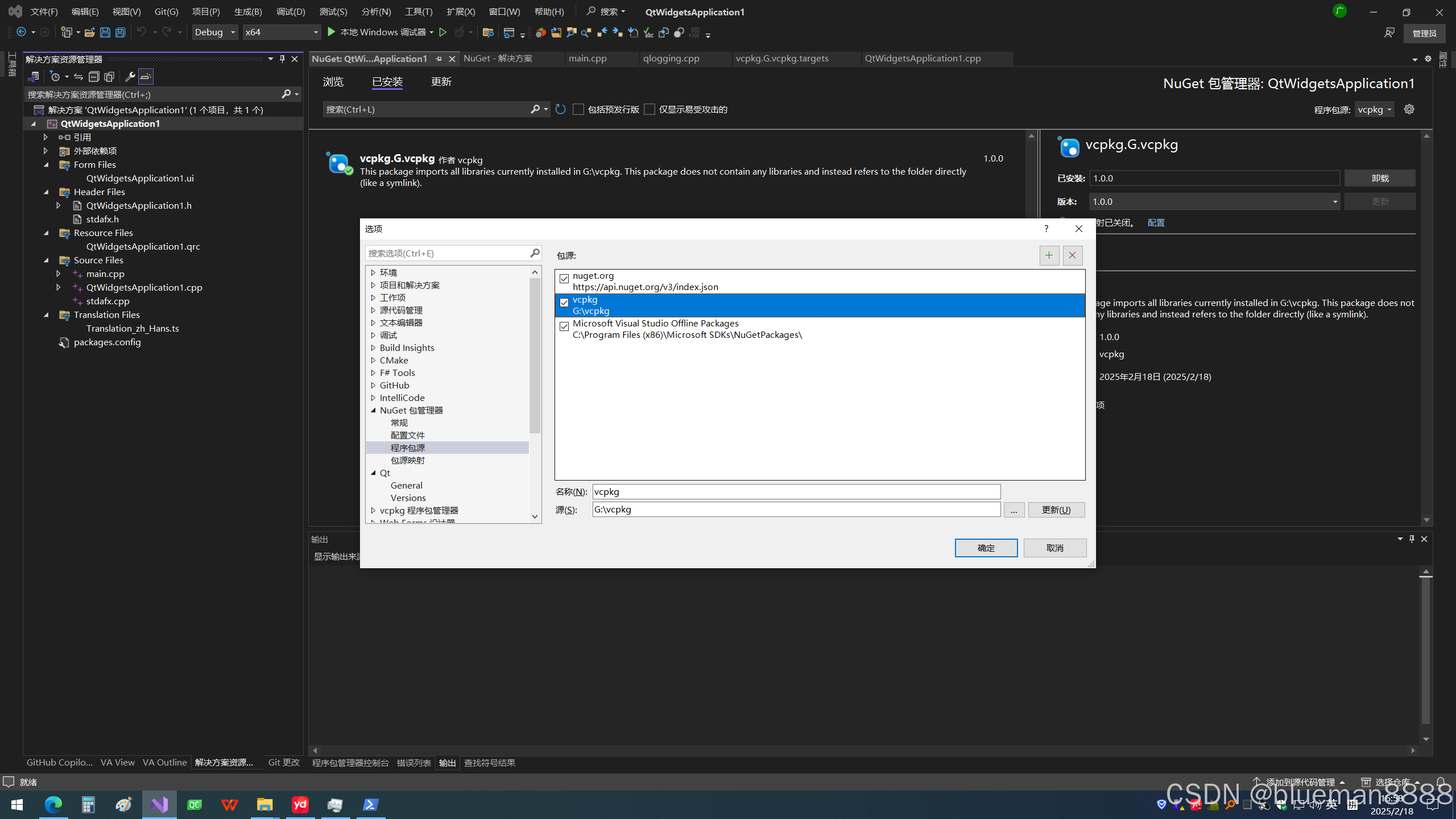
Task: Toggle the vcpkg package source checkbox
Action: (x=564, y=302)
